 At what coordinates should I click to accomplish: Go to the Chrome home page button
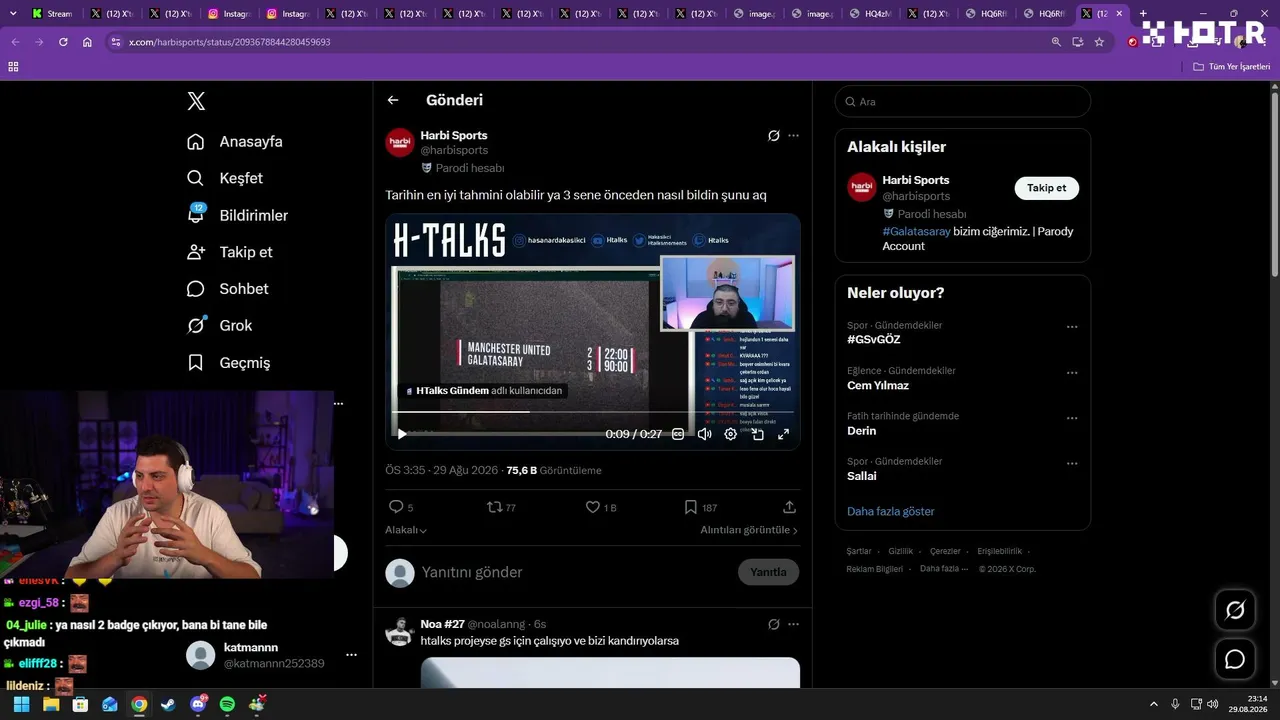87,42
